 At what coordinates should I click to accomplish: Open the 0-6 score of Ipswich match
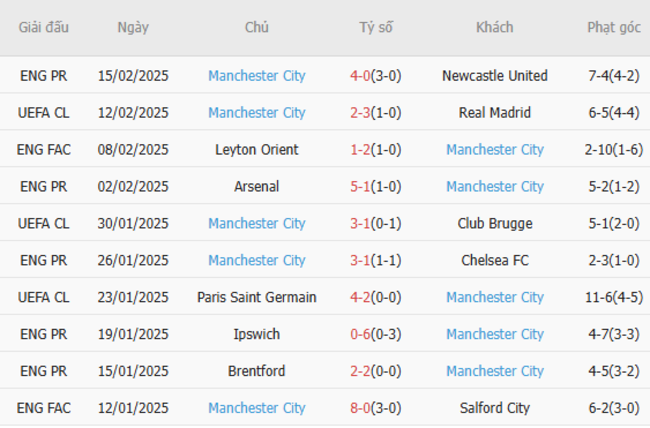tap(361, 335)
